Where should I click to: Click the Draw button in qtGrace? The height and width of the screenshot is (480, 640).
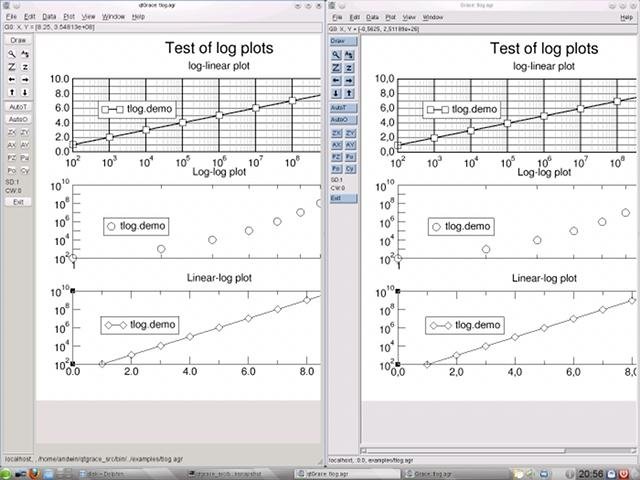tap(18, 40)
